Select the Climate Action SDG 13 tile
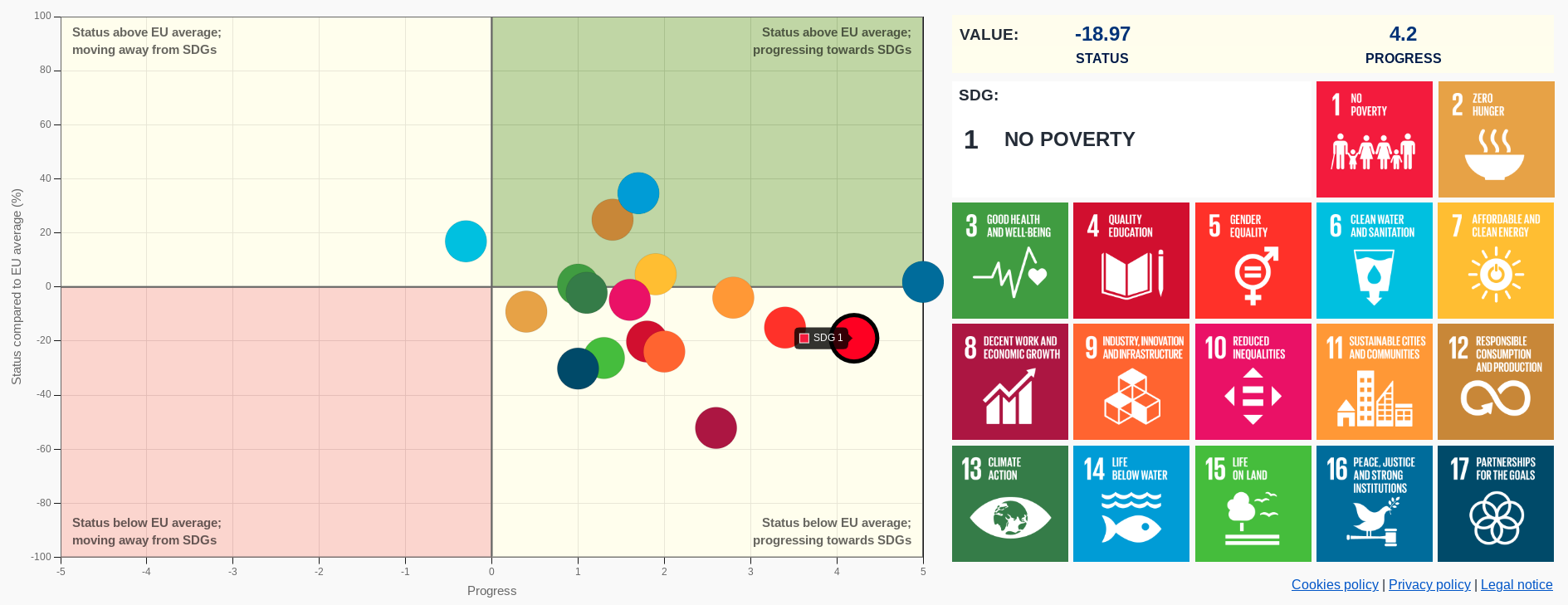 tap(1009, 504)
